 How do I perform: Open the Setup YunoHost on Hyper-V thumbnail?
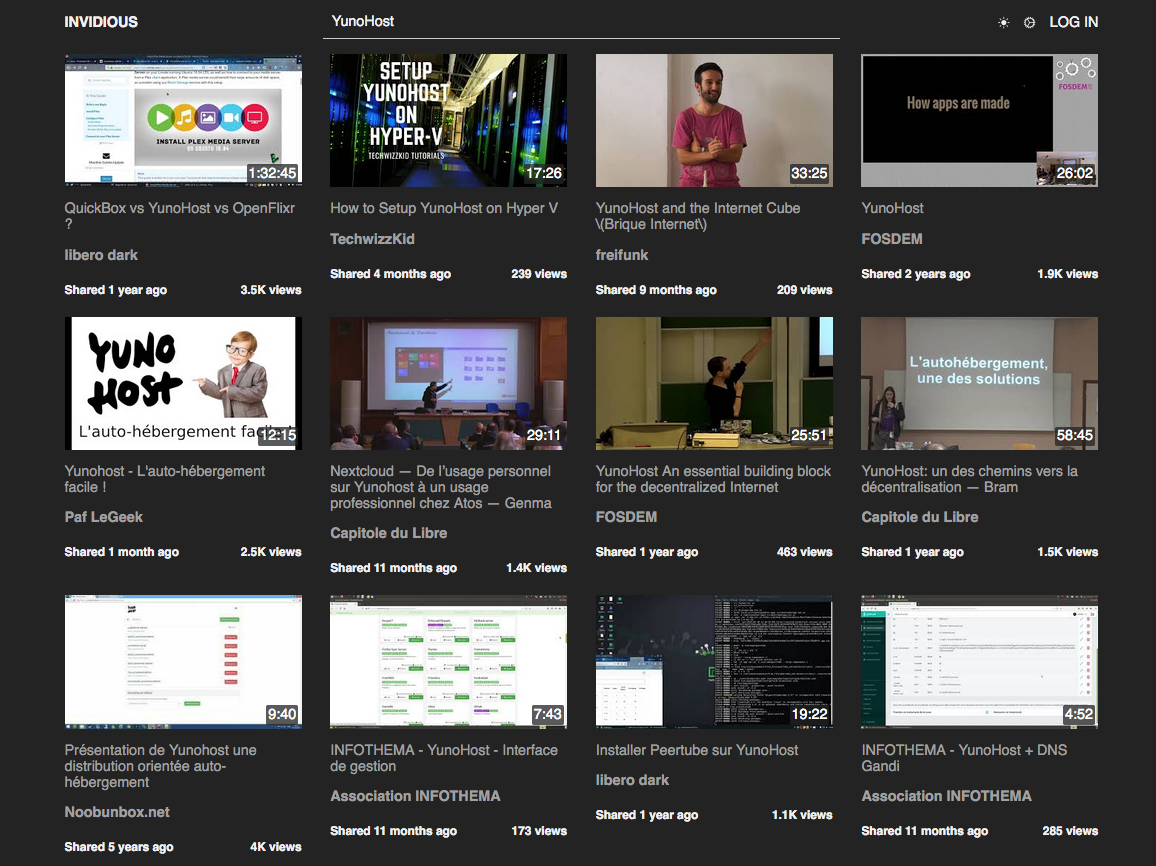coord(448,120)
